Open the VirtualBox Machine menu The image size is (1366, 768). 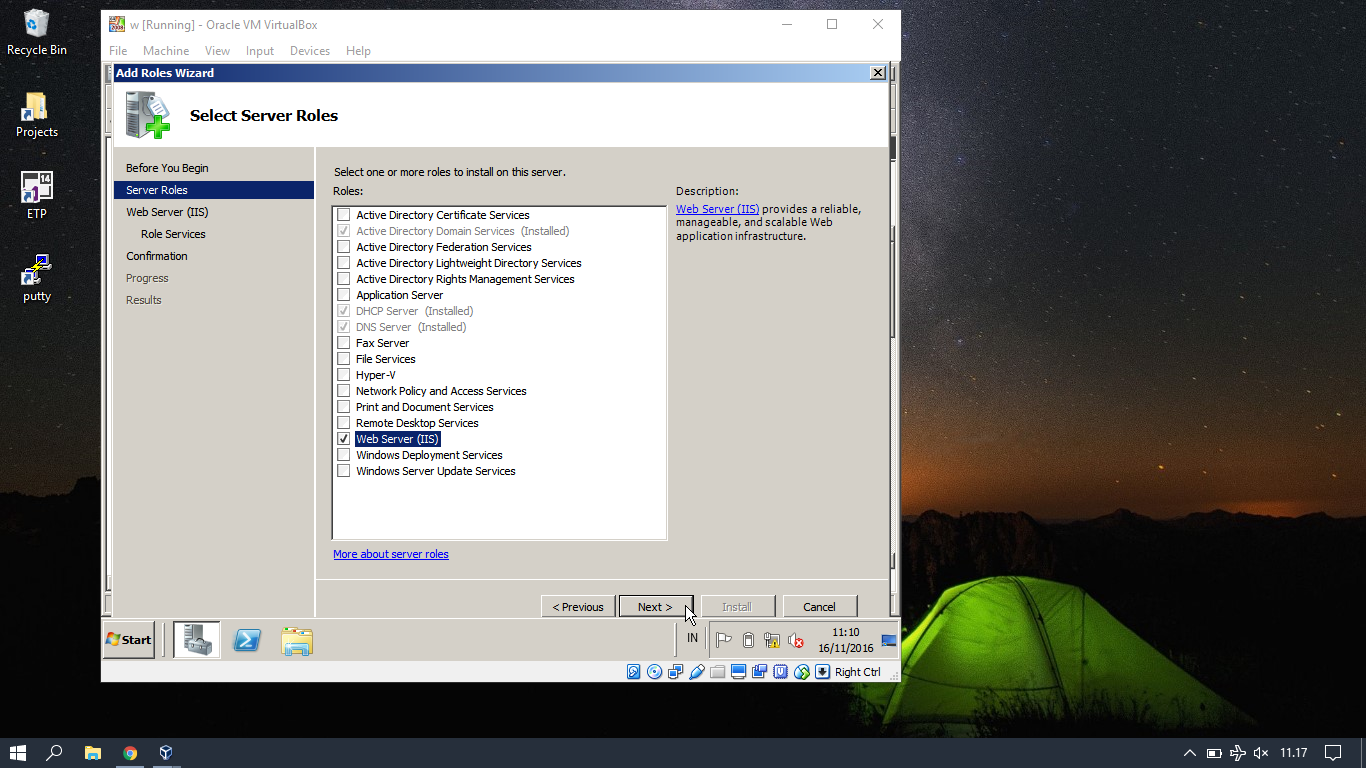(166, 51)
